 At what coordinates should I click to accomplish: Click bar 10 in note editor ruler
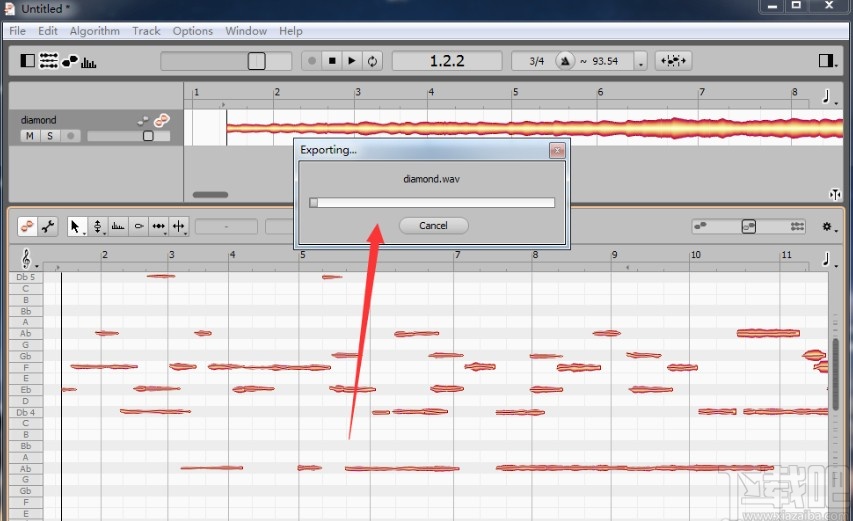[x=695, y=255]
